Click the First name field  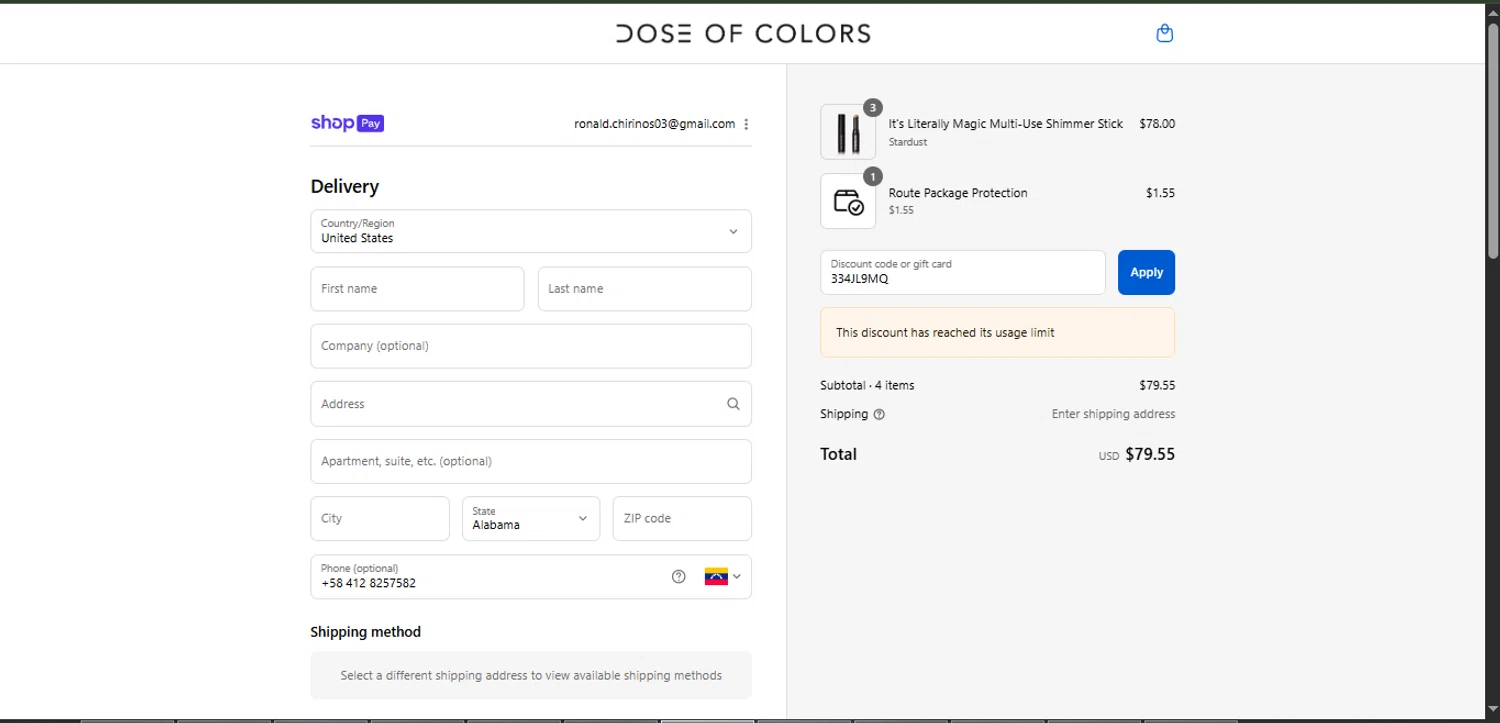pyautogui.click(x=417, y=289)
